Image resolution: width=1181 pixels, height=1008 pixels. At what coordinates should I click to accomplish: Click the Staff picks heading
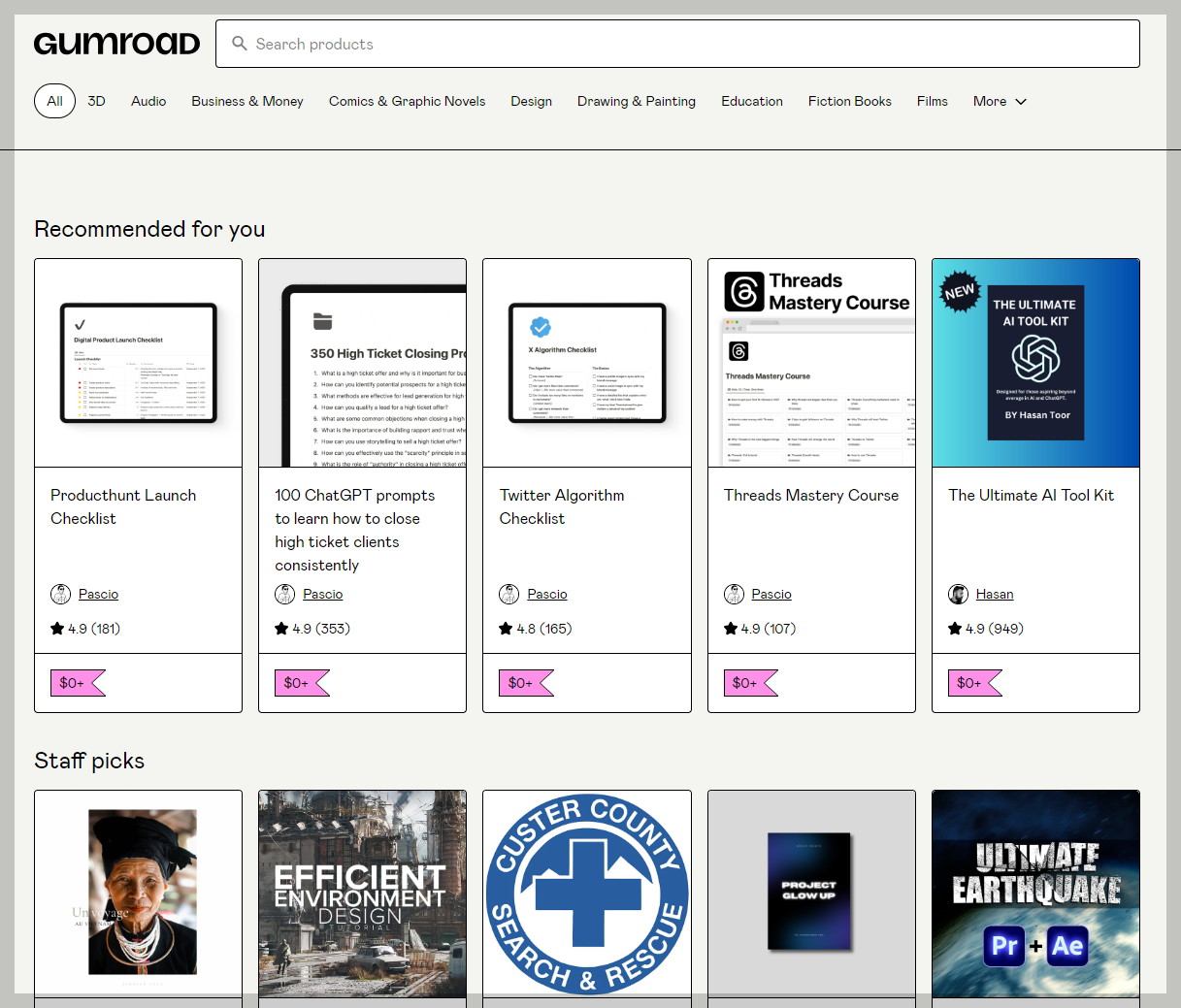(x=89, y=761)
